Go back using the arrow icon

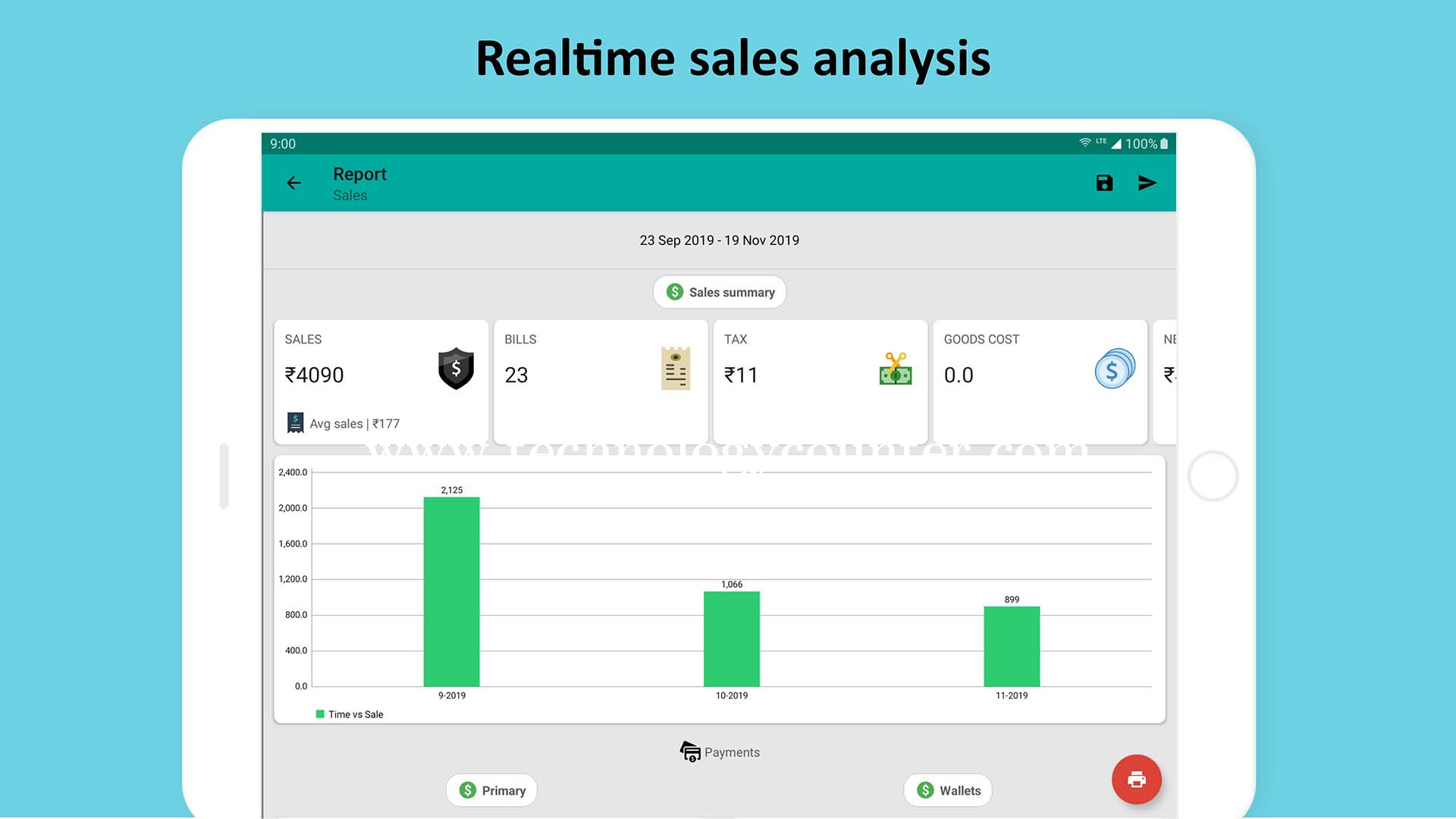coord(293,183)
